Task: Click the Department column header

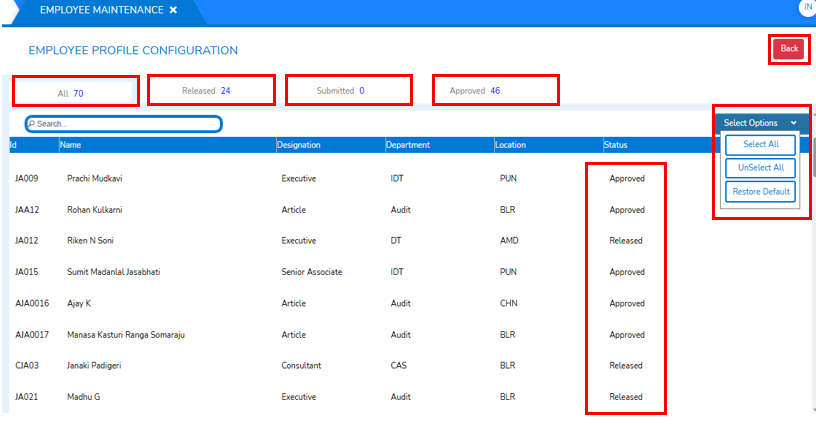Action: [408, 145]
